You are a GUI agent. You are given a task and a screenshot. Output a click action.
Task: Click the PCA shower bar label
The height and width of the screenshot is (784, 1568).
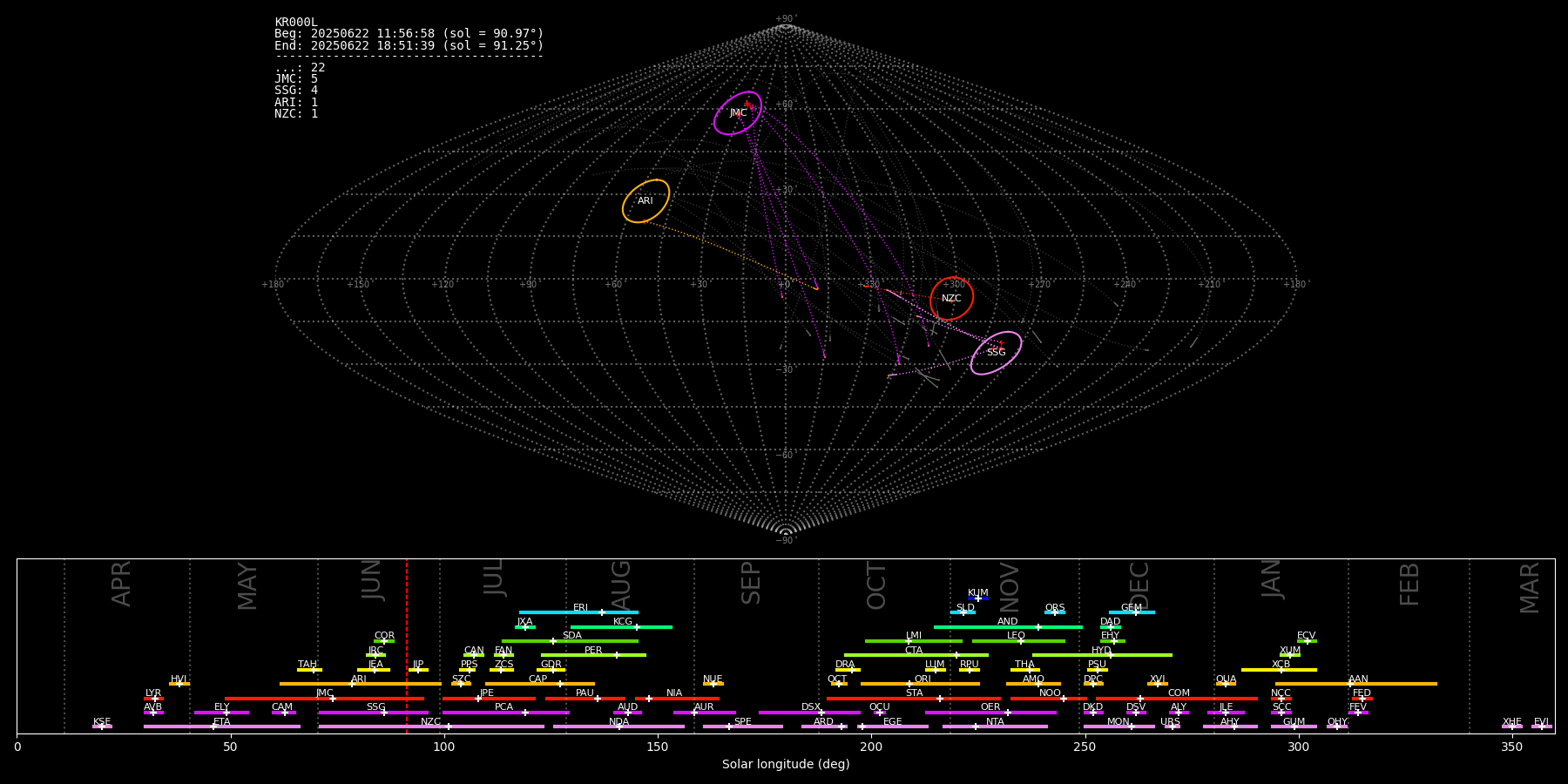coord(504,707)
